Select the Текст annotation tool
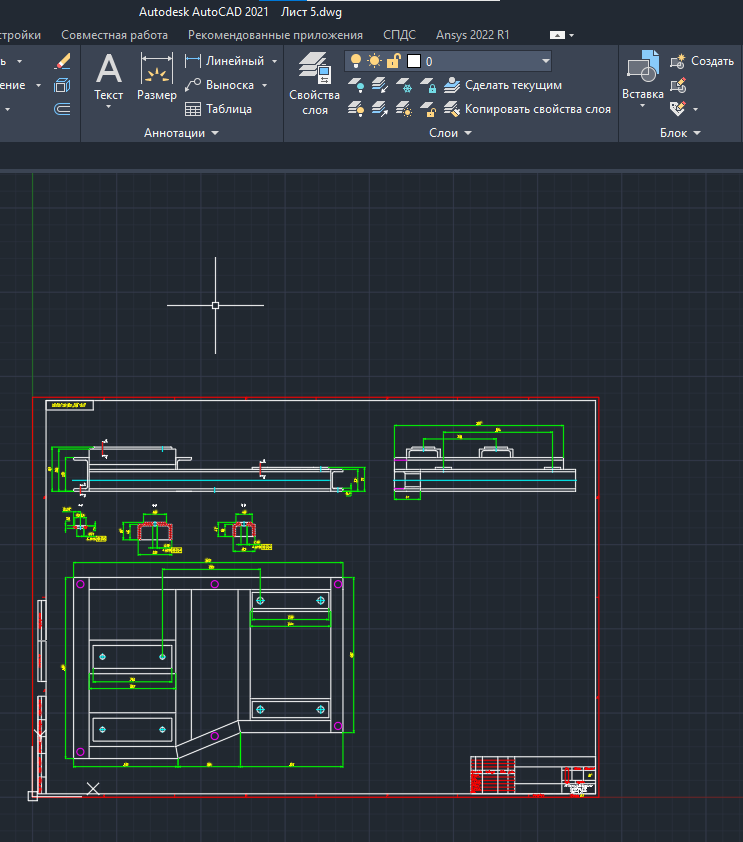 108,76
